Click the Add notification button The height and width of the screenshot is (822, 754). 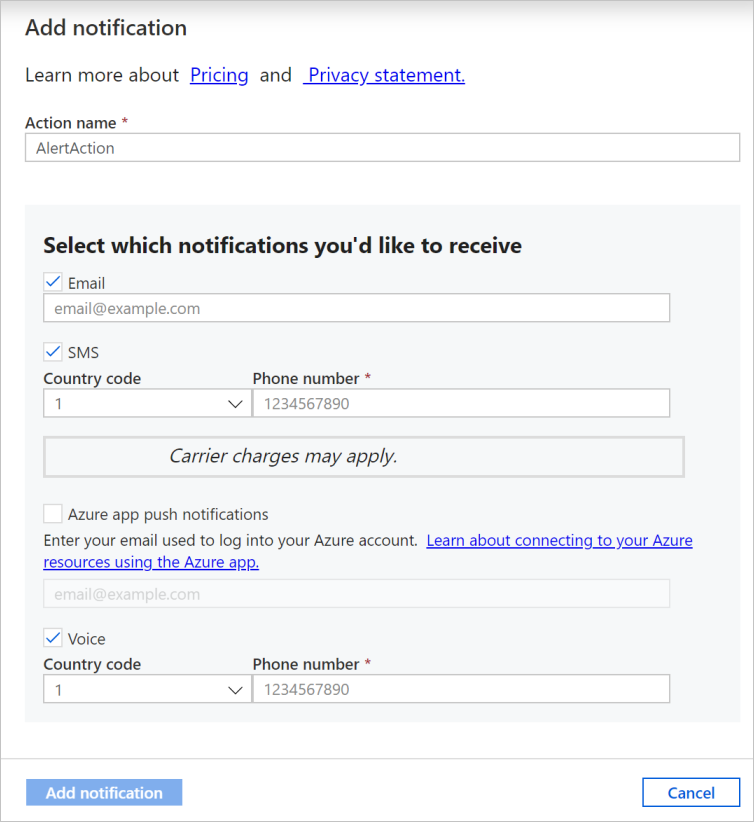pyautogui.click(x=103, y=792)
